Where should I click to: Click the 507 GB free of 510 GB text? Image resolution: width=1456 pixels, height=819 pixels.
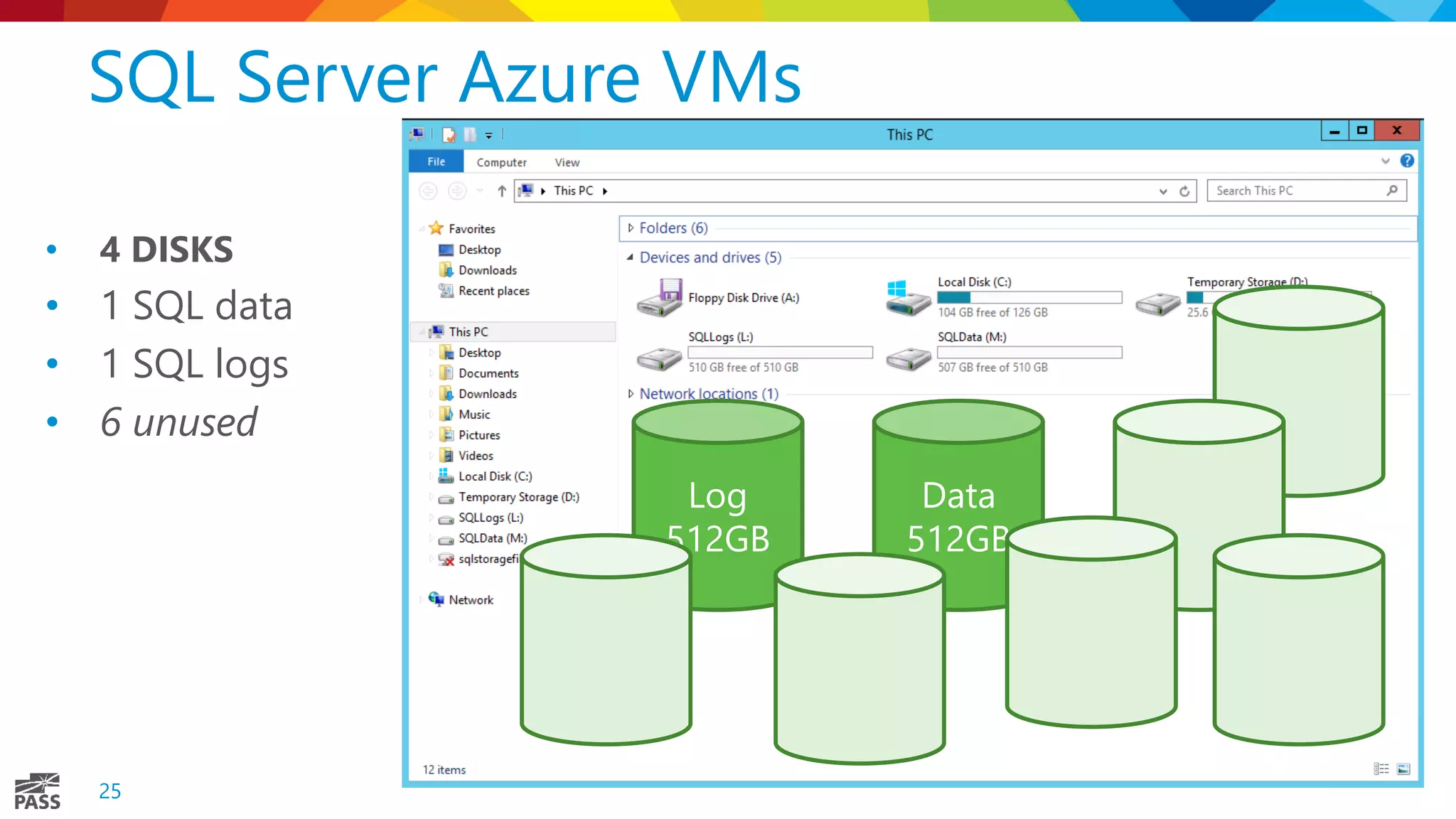pyautogui.click(x=992, y=368)
